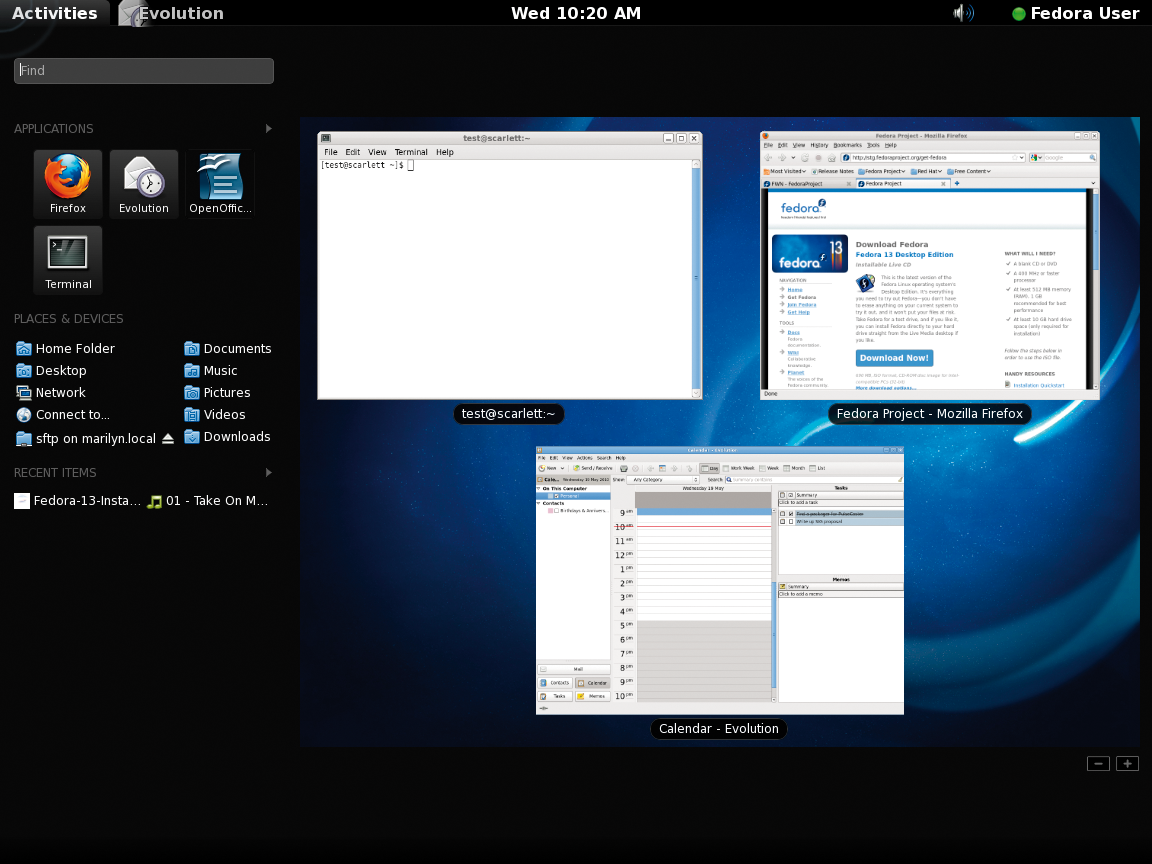Open Free Content bookmarks folder in Firefox
The image size is (1152, 864).
969,171
